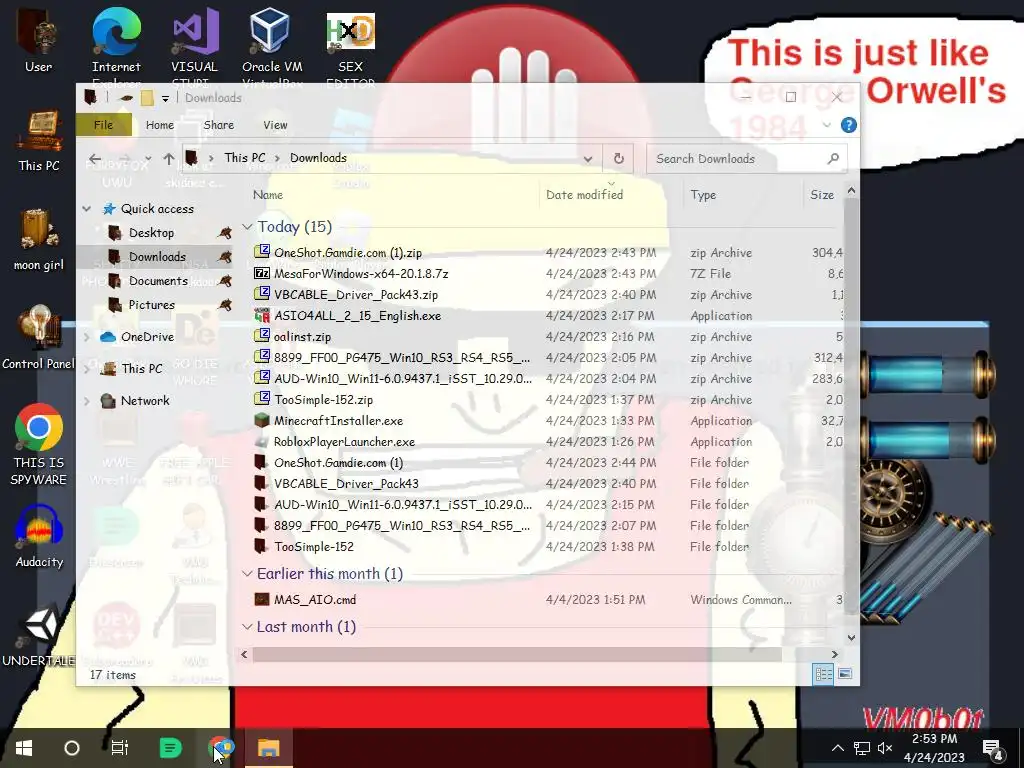Launch Audacity from the desktop
This screenshot has width=1024, height=768.
[39, 537]
